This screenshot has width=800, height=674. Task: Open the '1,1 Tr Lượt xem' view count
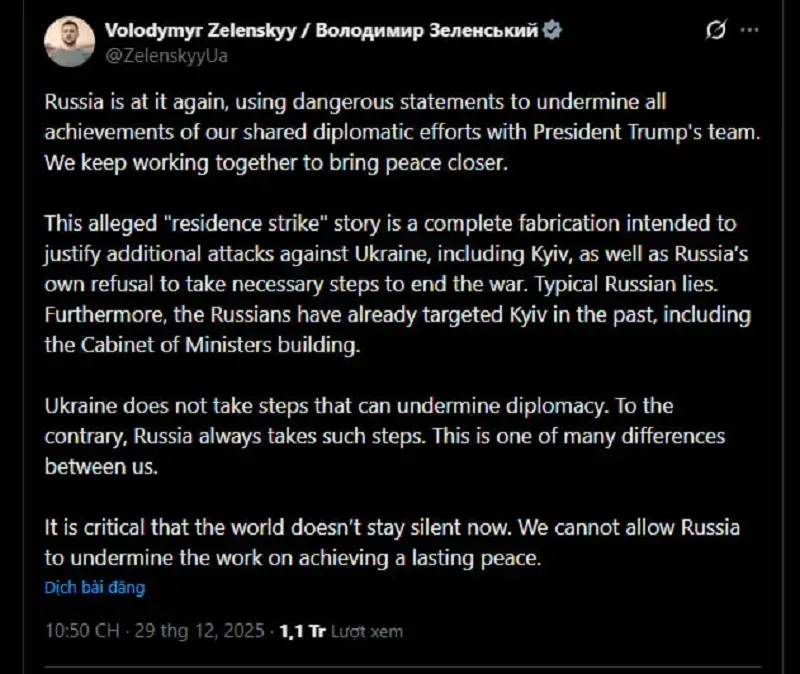(x=340, y=631)
